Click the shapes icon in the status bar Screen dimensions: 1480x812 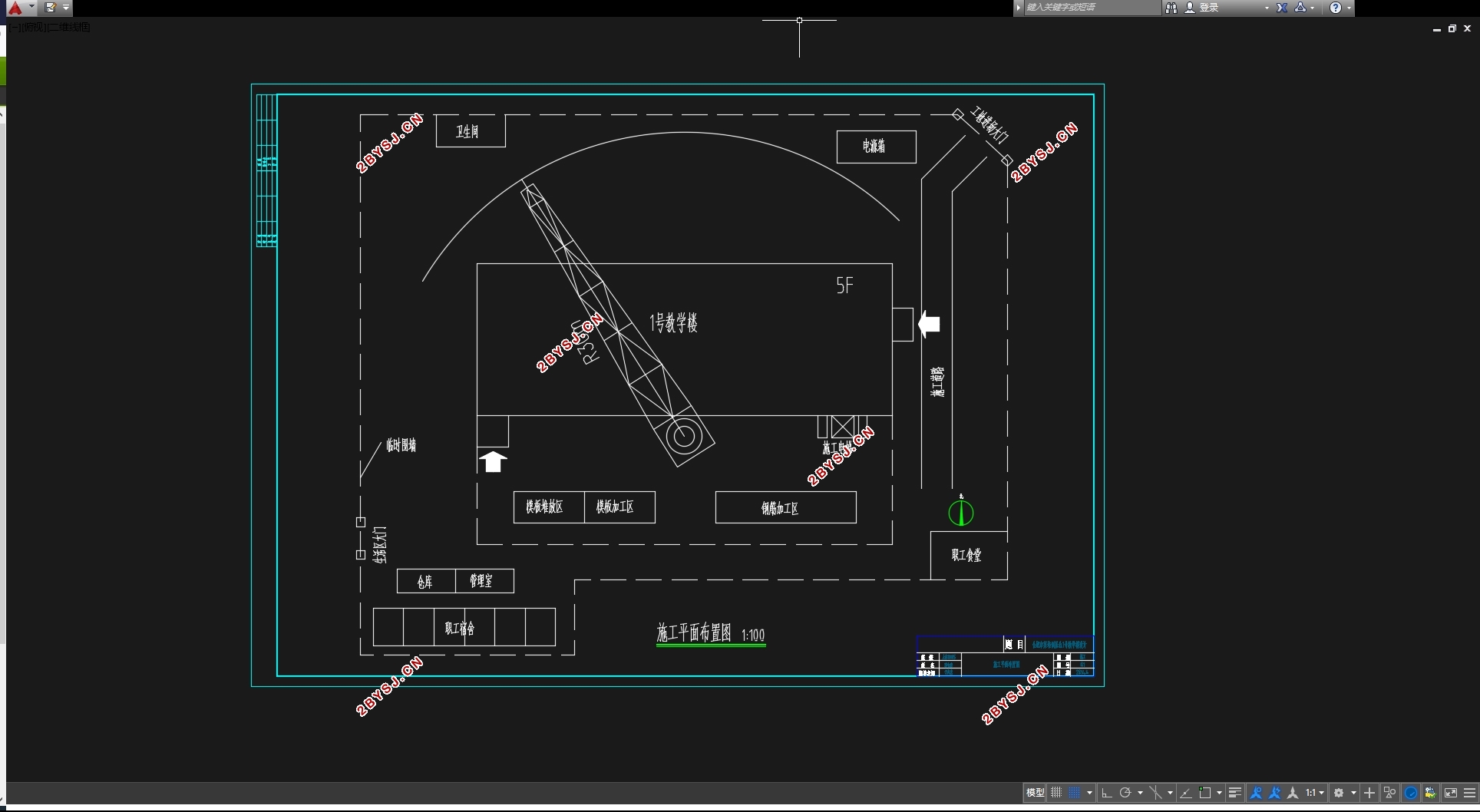point(1390,793)
